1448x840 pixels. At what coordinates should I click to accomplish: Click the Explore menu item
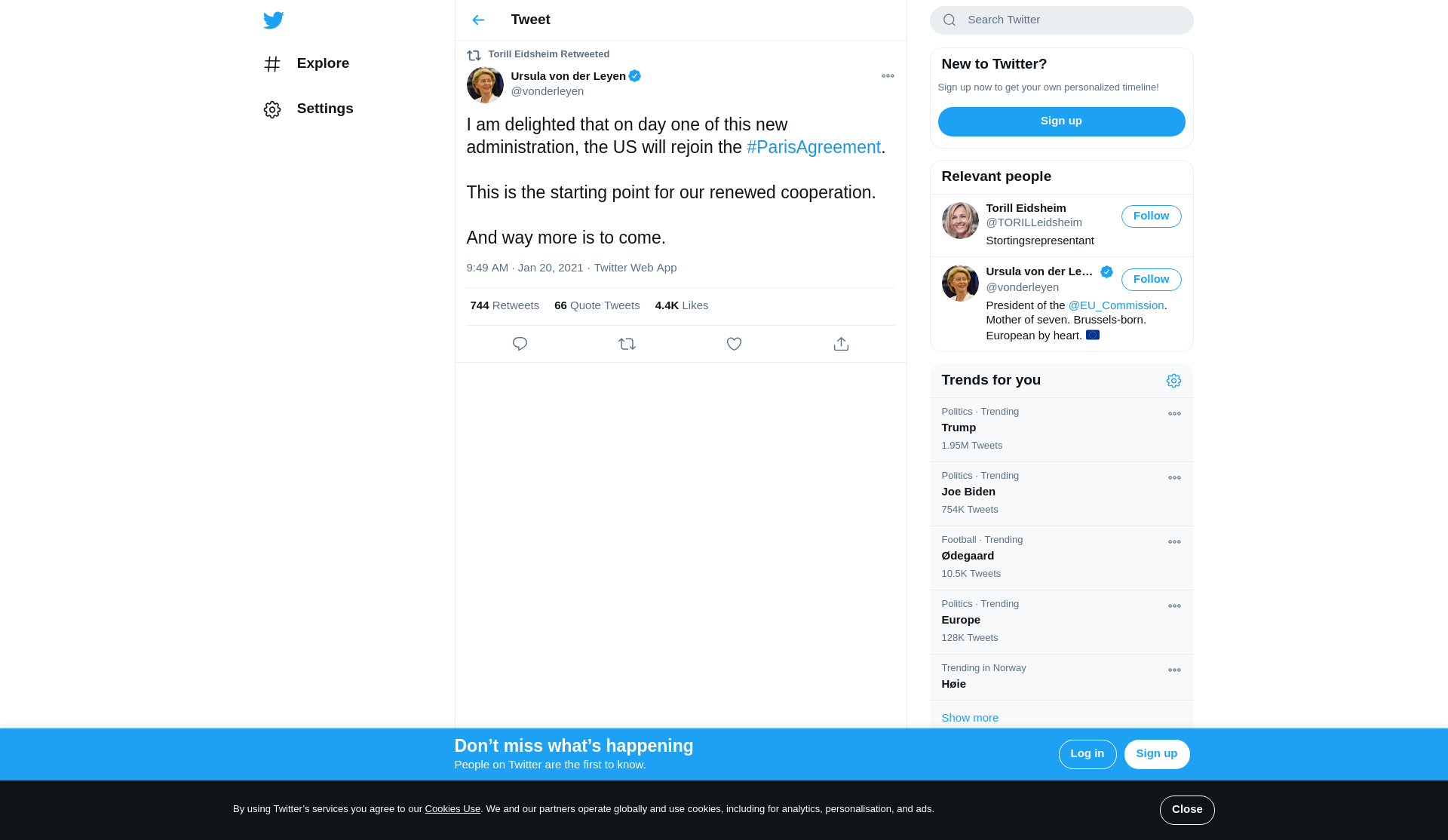306,64
